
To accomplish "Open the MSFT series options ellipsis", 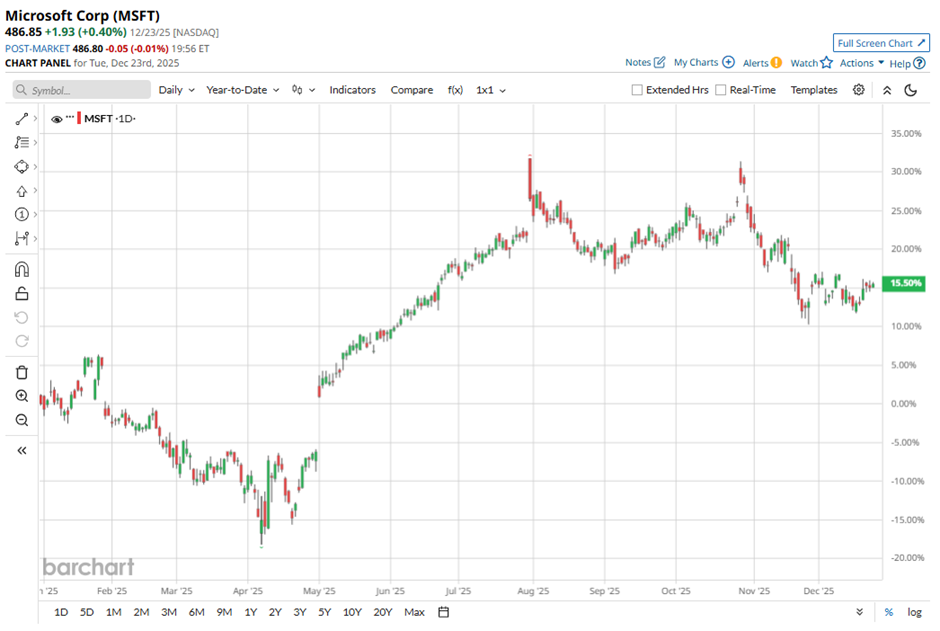I will [70, 117].
